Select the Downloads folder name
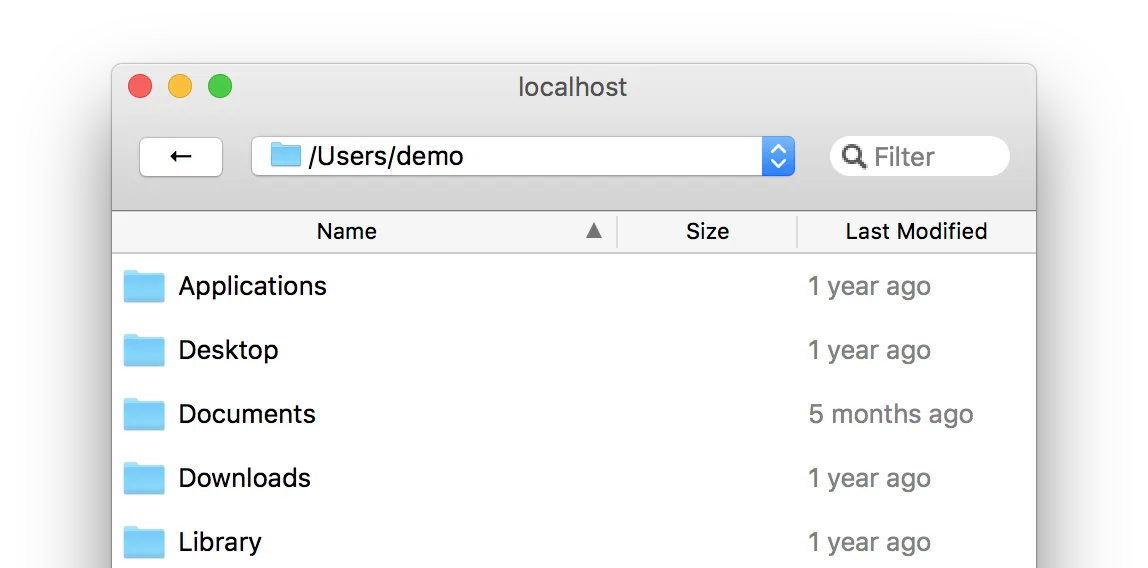The image size is (1148, 568). (245, 478)
